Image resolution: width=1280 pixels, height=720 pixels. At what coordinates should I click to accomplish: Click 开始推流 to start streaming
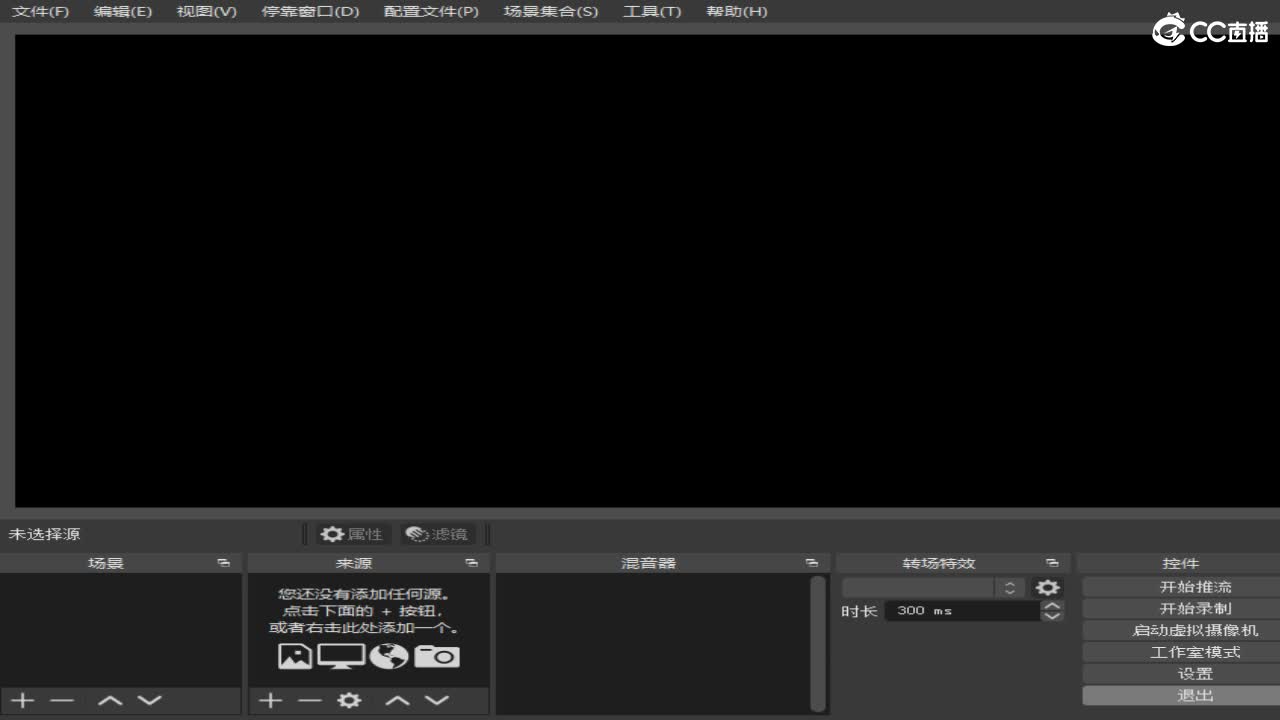(x=1181, y=587)
